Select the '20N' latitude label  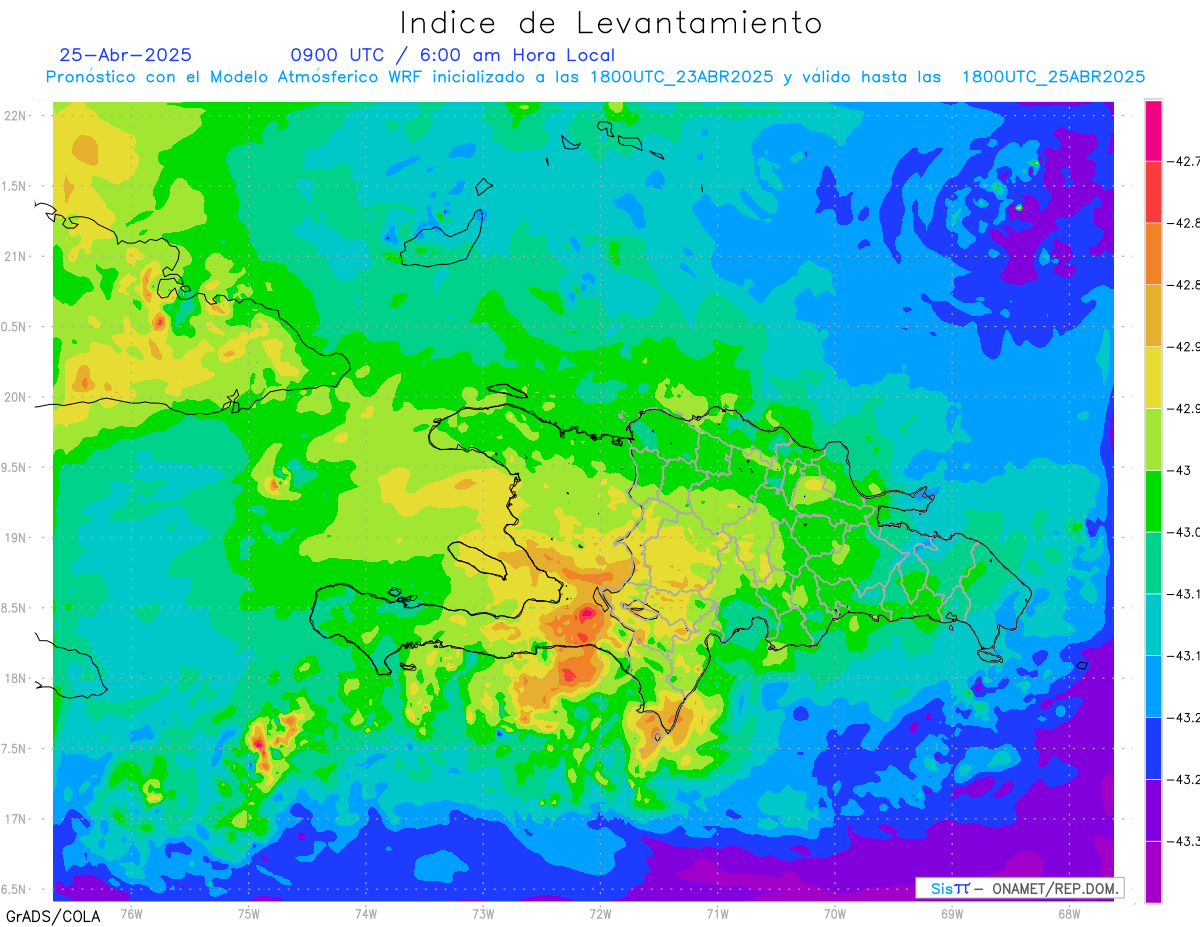[x=14, y=397]
